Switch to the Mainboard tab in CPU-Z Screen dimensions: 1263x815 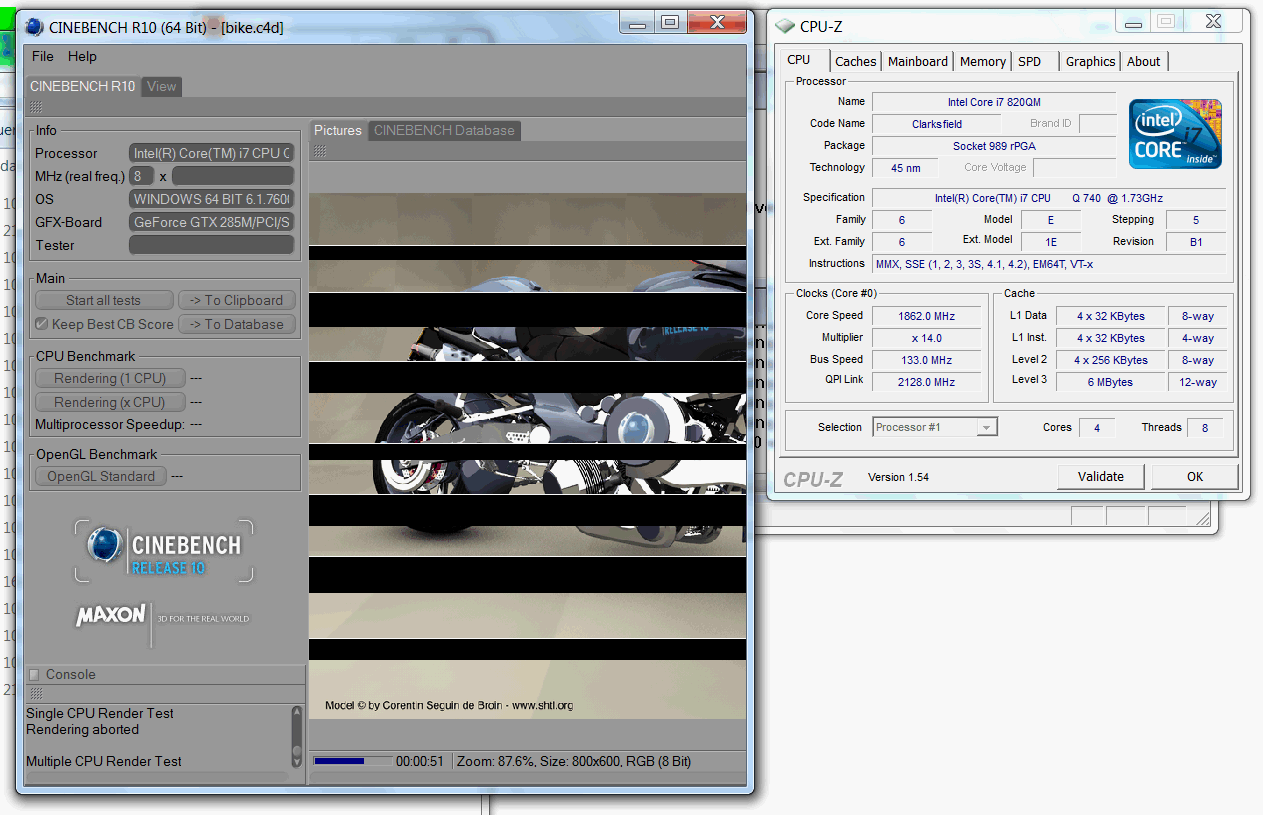[917, 62]
